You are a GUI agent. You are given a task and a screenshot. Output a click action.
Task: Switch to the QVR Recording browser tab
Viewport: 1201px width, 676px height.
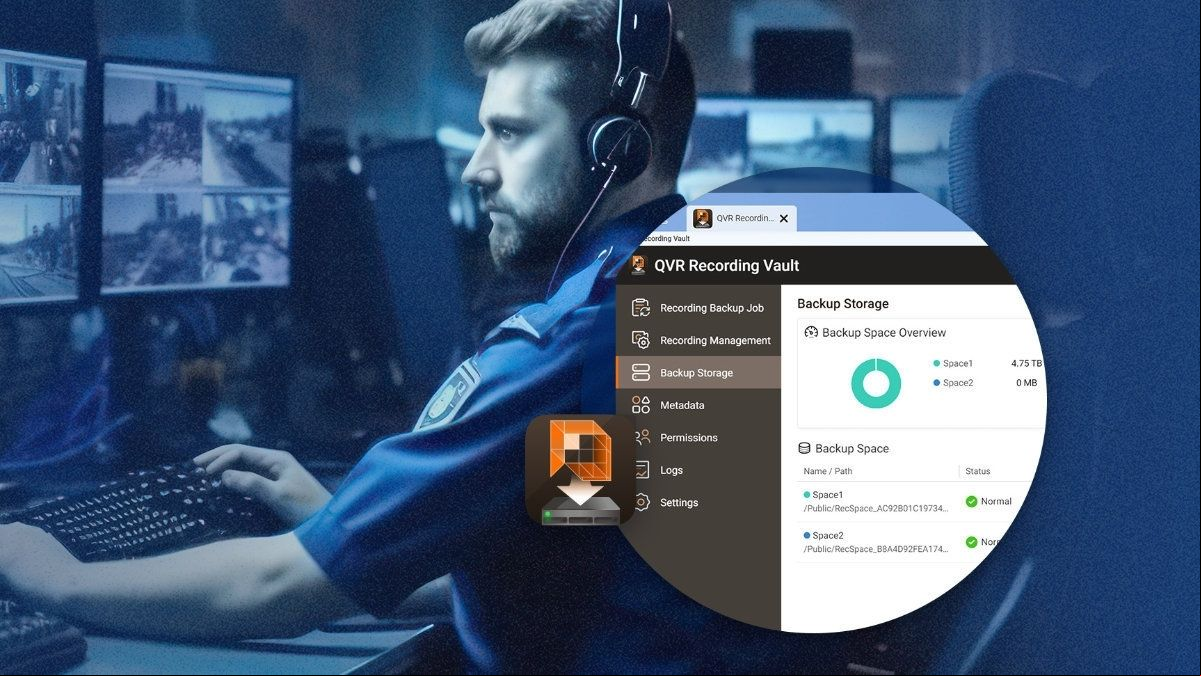point(743,218)
